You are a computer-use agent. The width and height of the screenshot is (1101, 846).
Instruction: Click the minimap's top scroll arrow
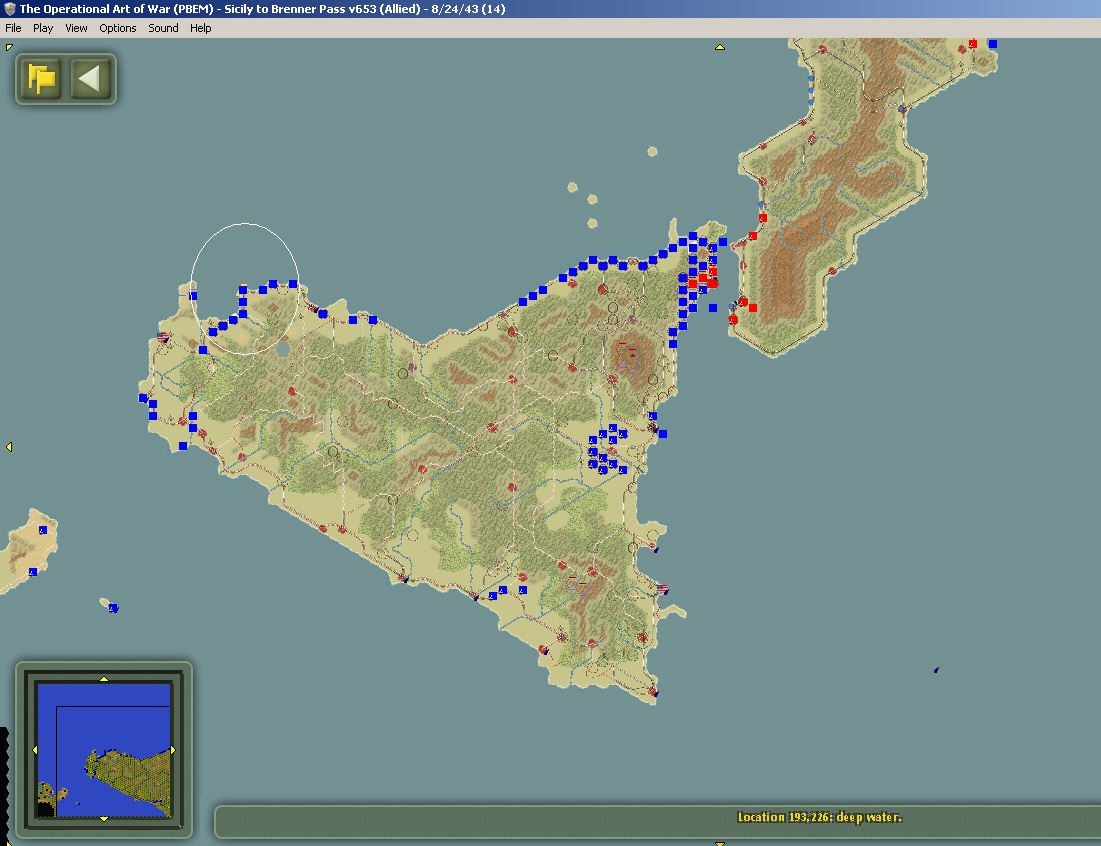104,679
